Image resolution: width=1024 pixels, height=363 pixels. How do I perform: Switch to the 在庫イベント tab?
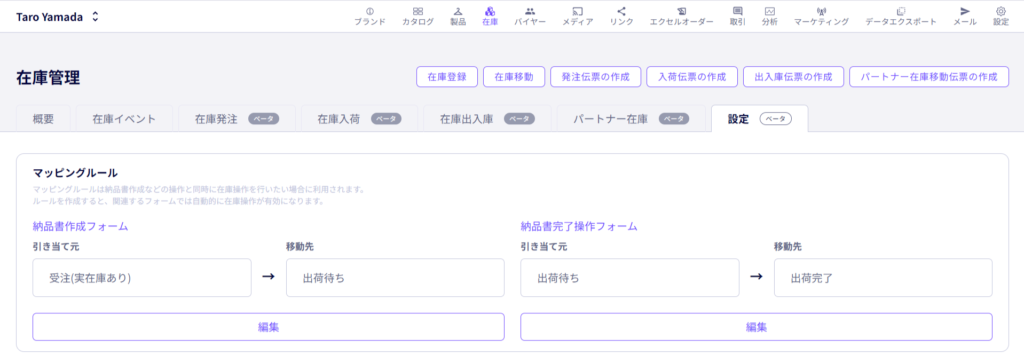(124, 119)
